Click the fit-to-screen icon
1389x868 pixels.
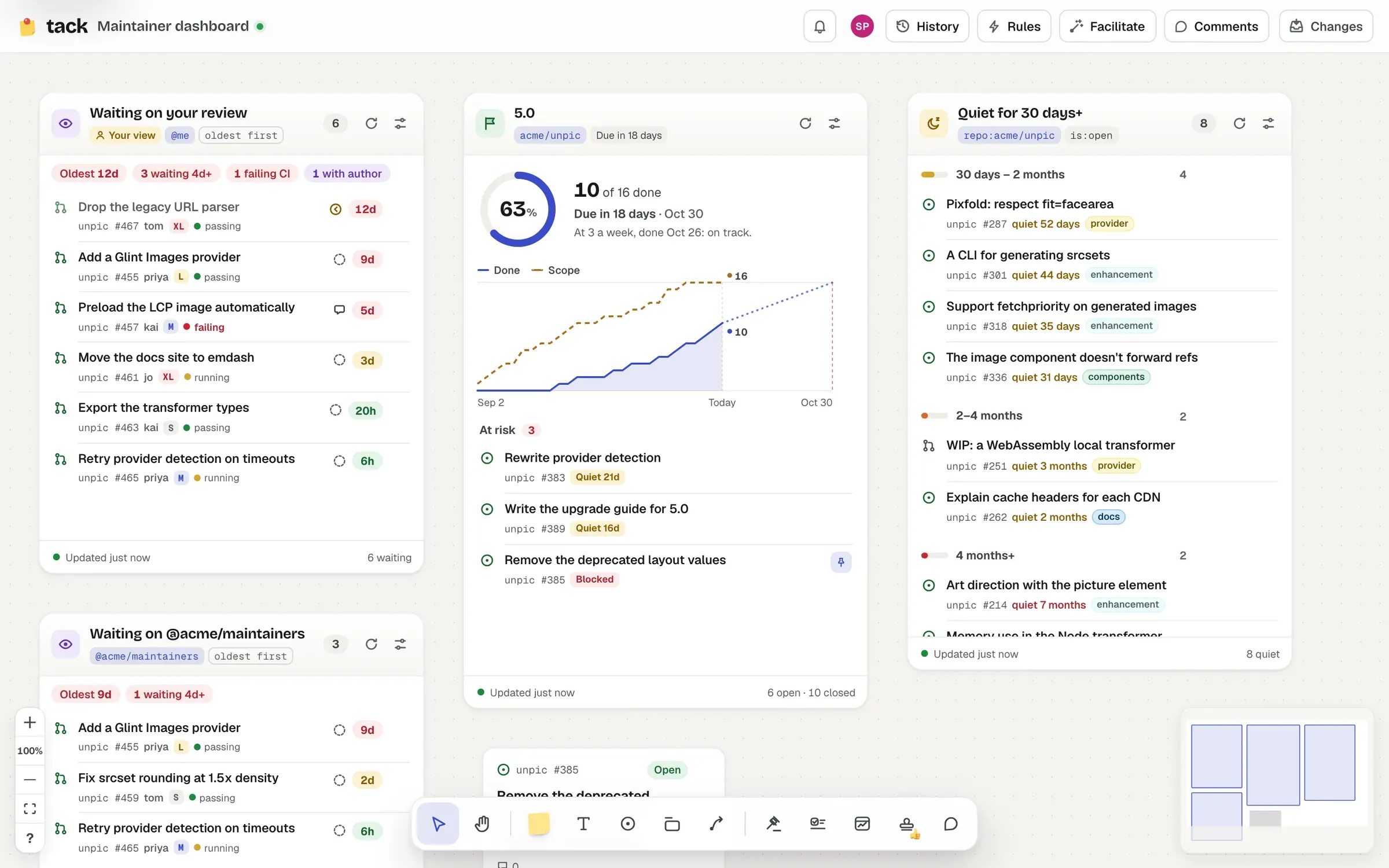pyautogui.click(x=30, y=808)
